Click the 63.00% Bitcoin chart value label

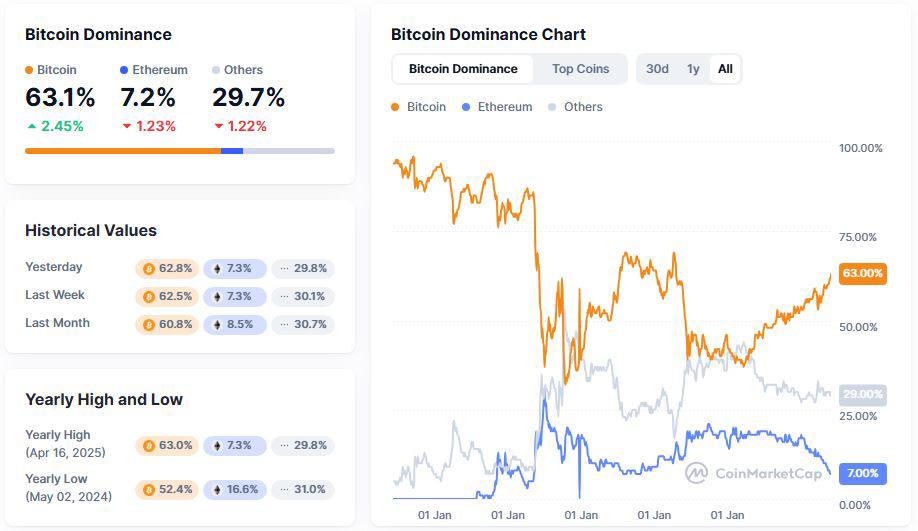(862, 273)
